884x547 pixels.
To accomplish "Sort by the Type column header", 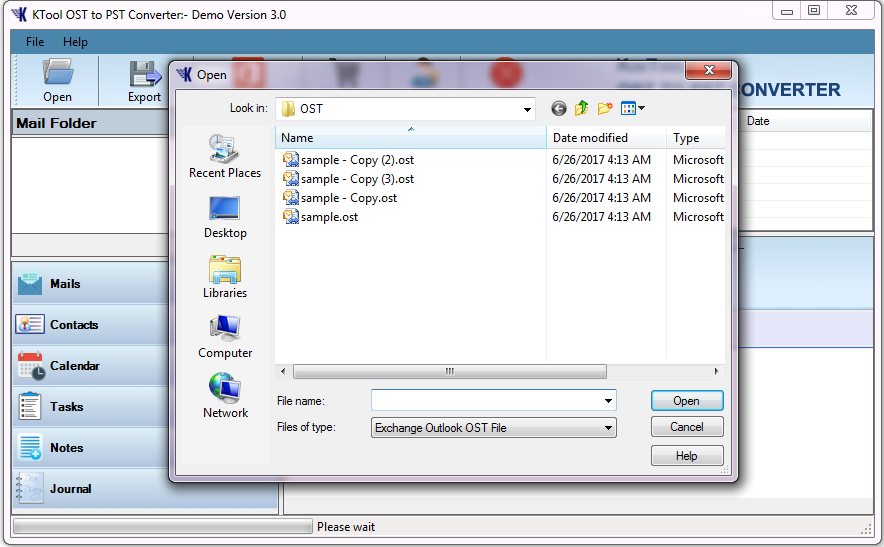I will point(696,138).
